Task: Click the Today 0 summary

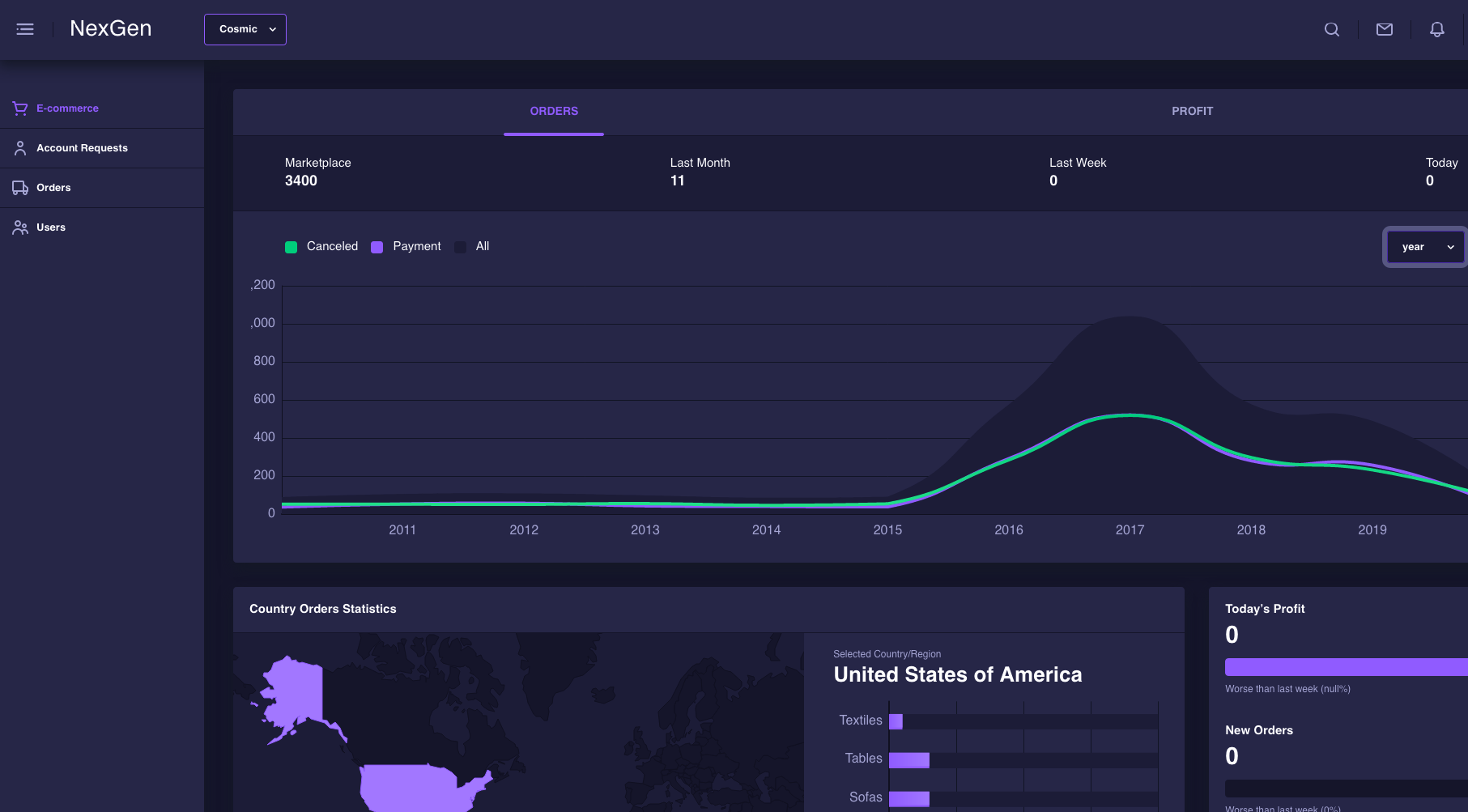Action: coord(1441,172)
